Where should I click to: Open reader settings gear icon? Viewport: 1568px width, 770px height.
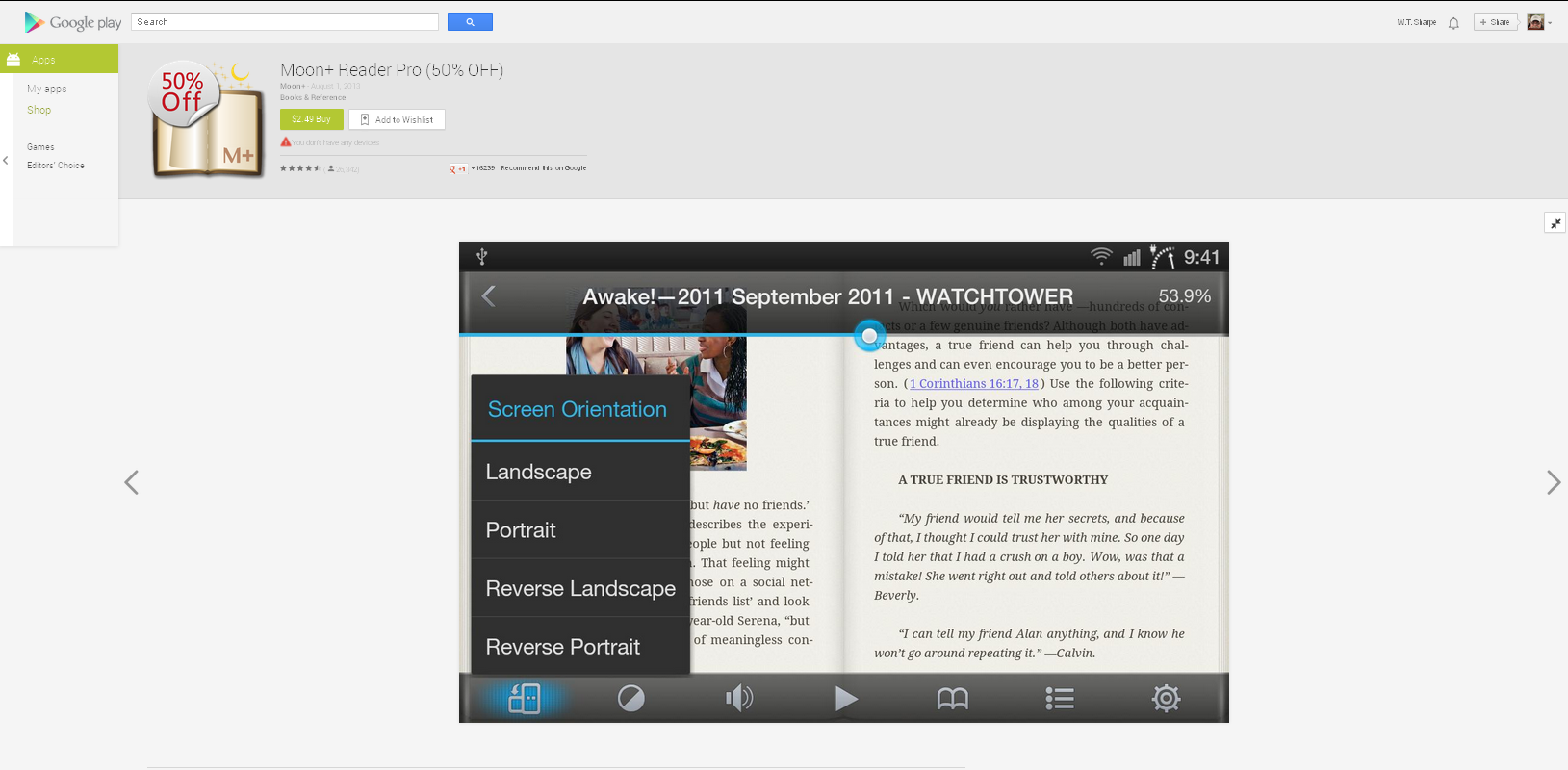coord(1167,699)
